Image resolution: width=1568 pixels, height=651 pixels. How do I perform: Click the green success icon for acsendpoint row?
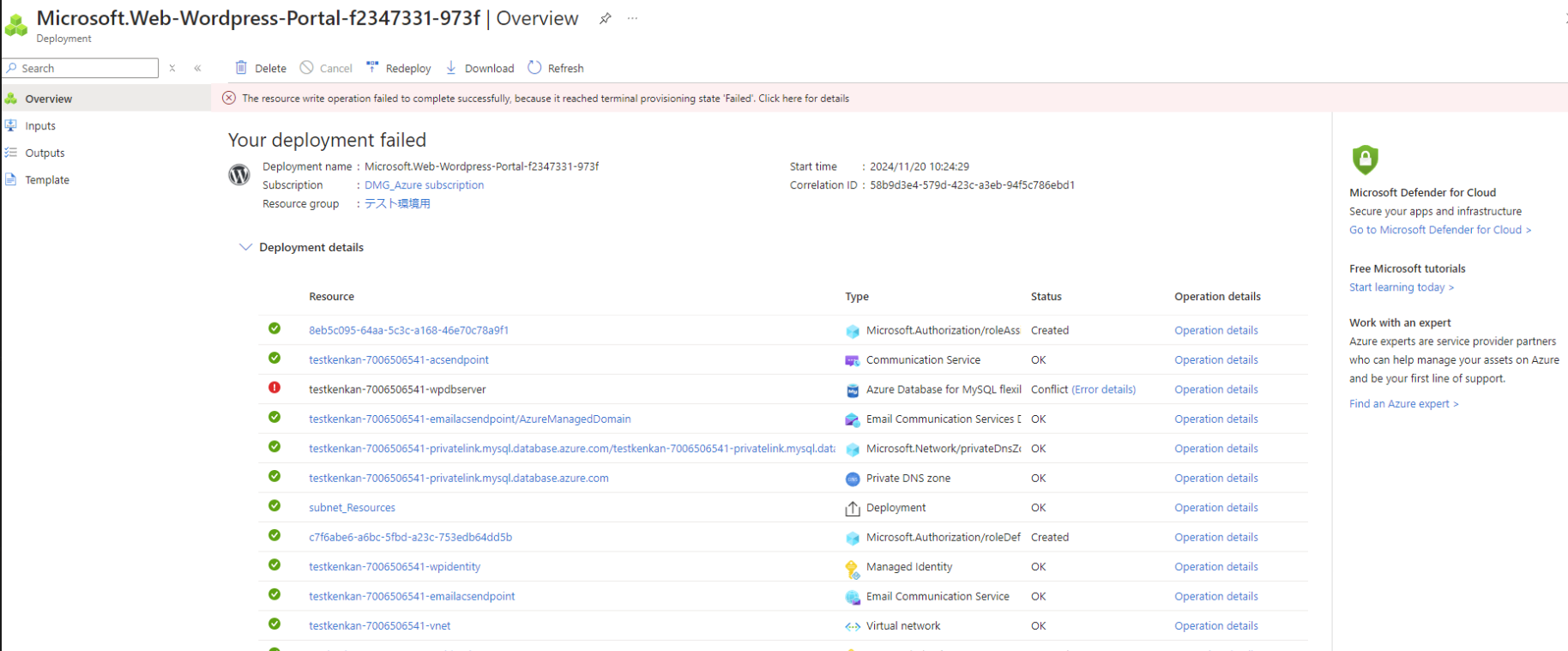(x=274, y=358)
